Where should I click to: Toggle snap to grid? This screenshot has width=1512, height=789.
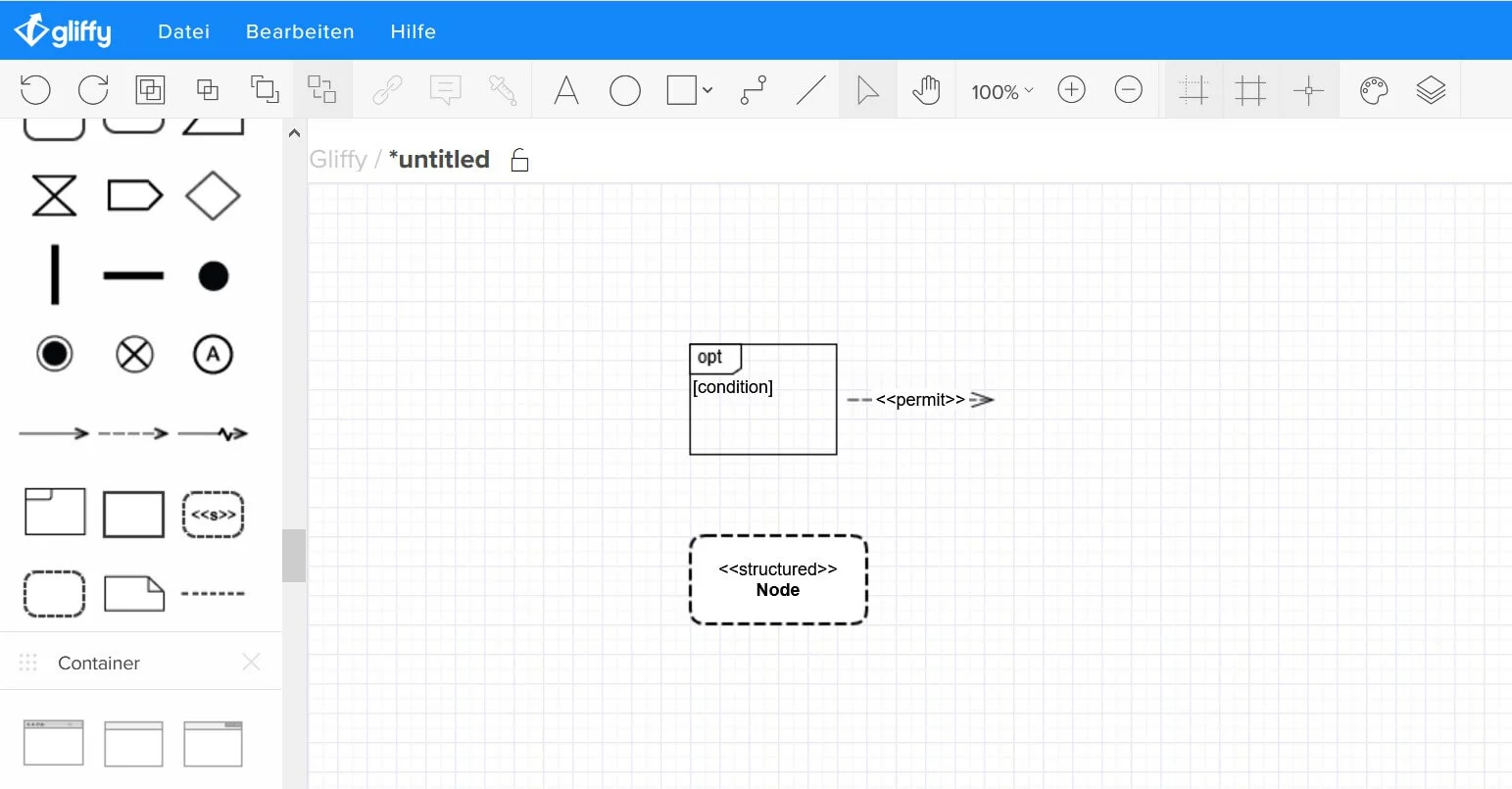click(x=1194, y=90)
